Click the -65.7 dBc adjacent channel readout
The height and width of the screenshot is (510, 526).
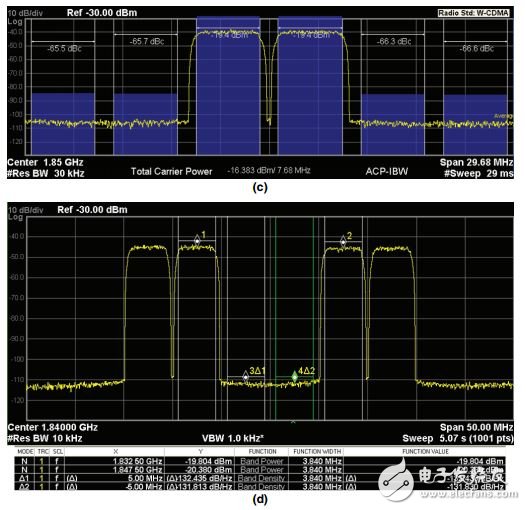pos(147,41)
